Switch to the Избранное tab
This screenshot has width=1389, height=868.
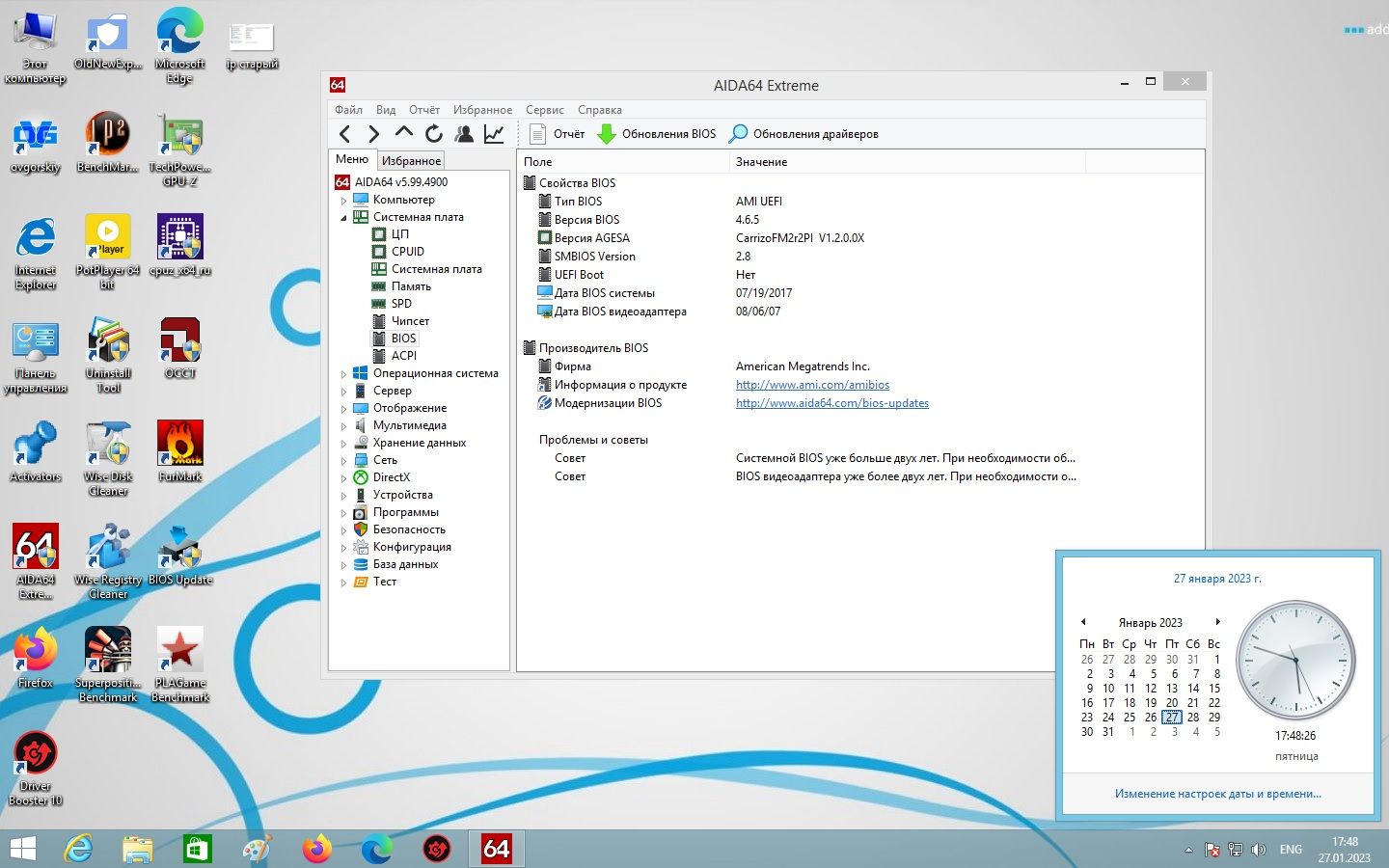tap(411, 161)
